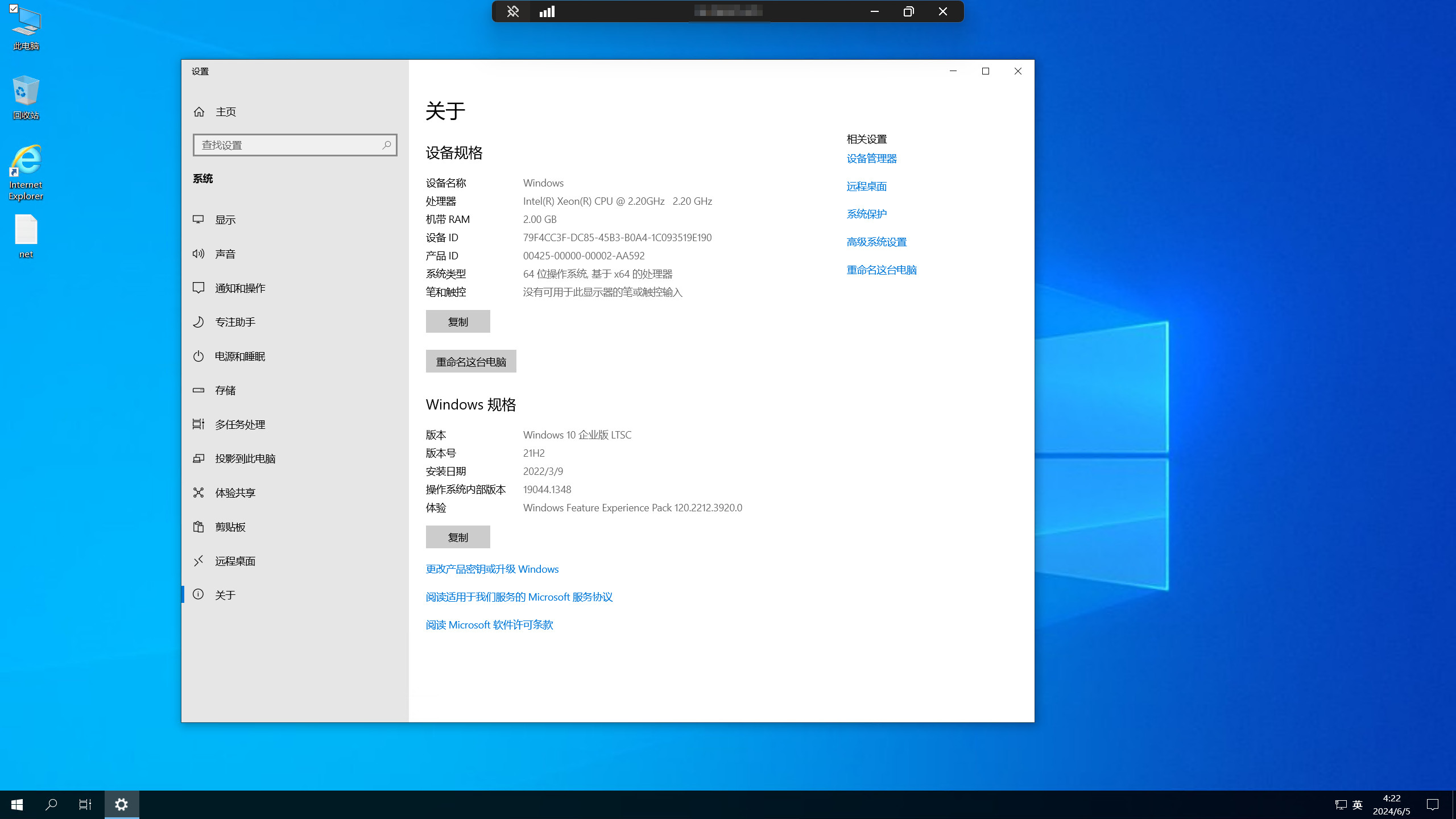1456x819 pixels.
Task: Toggle the checkbox on 此电脑 icon
Action: click(x=14, y=9)
